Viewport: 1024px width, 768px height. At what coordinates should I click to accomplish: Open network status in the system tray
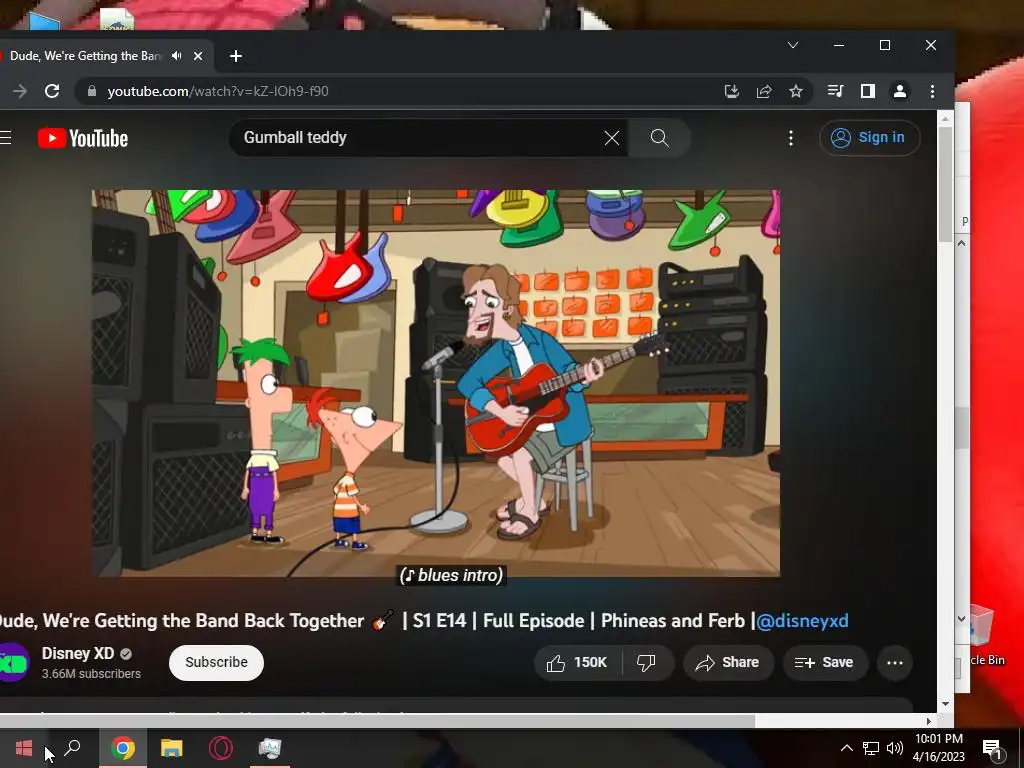point(871,748)
